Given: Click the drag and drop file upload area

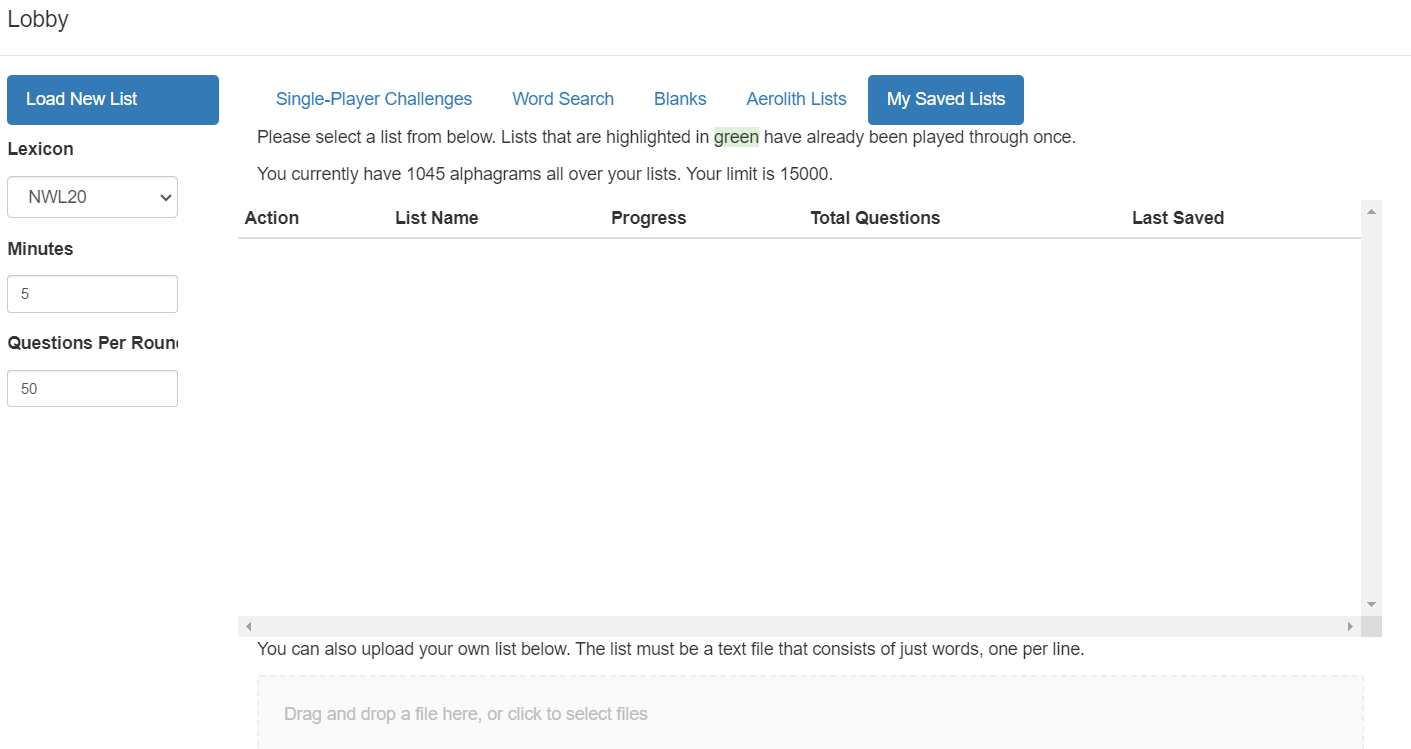Looking at the screenshot, I should click(810, 713).
